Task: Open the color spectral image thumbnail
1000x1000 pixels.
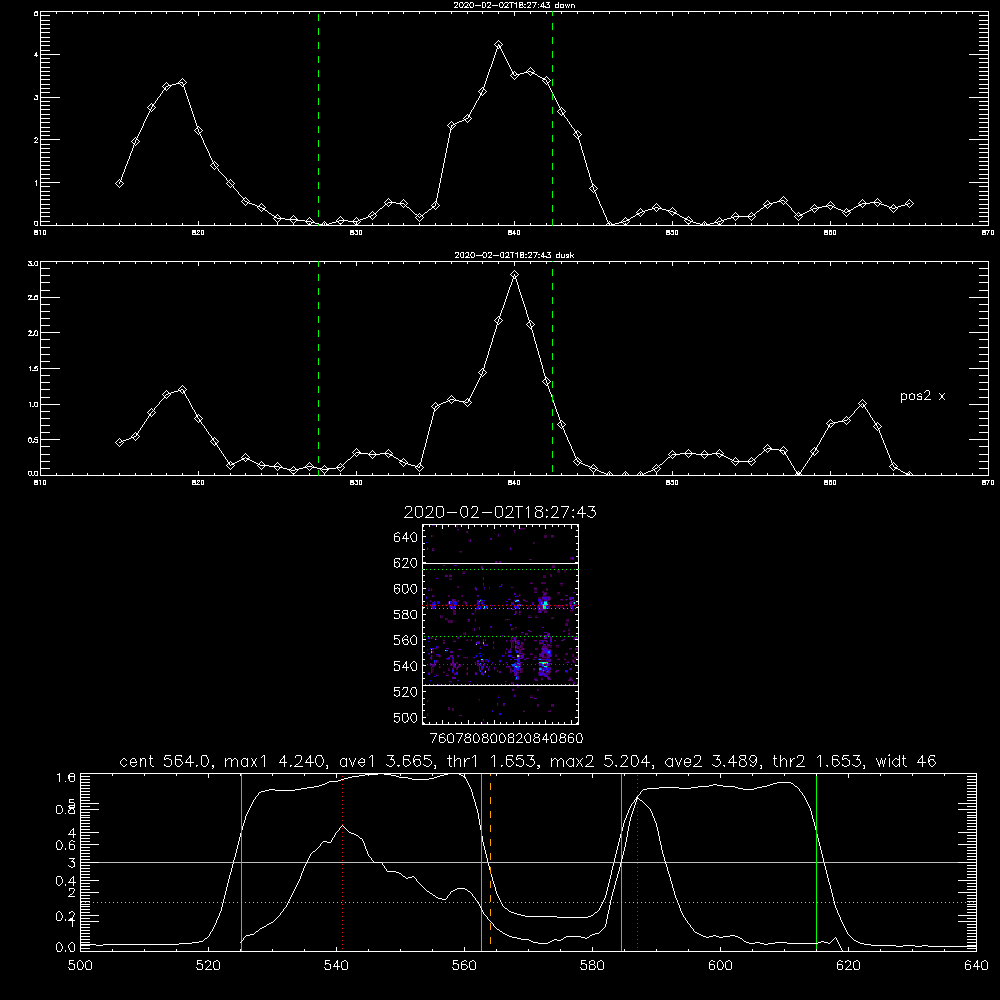Action: [500, 624]
